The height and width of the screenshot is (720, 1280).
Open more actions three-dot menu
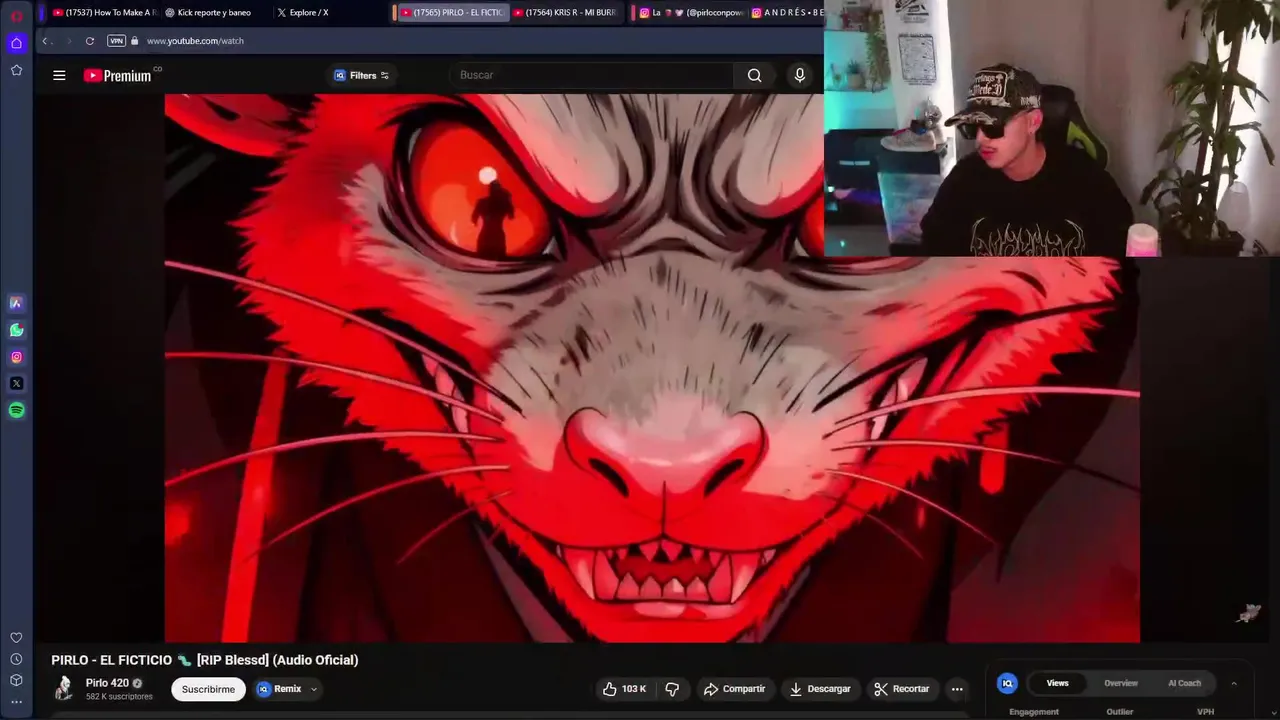(957, 689)
